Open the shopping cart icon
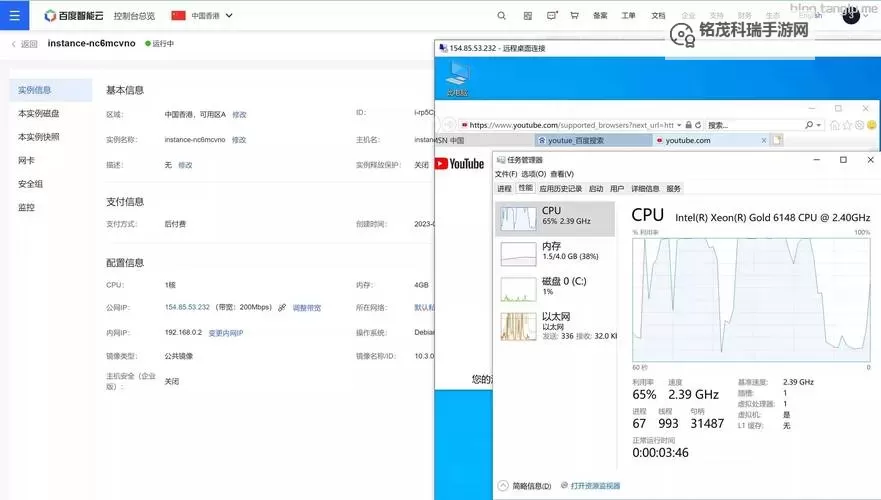This screenshot has height=500, width=881. [574, 16]
